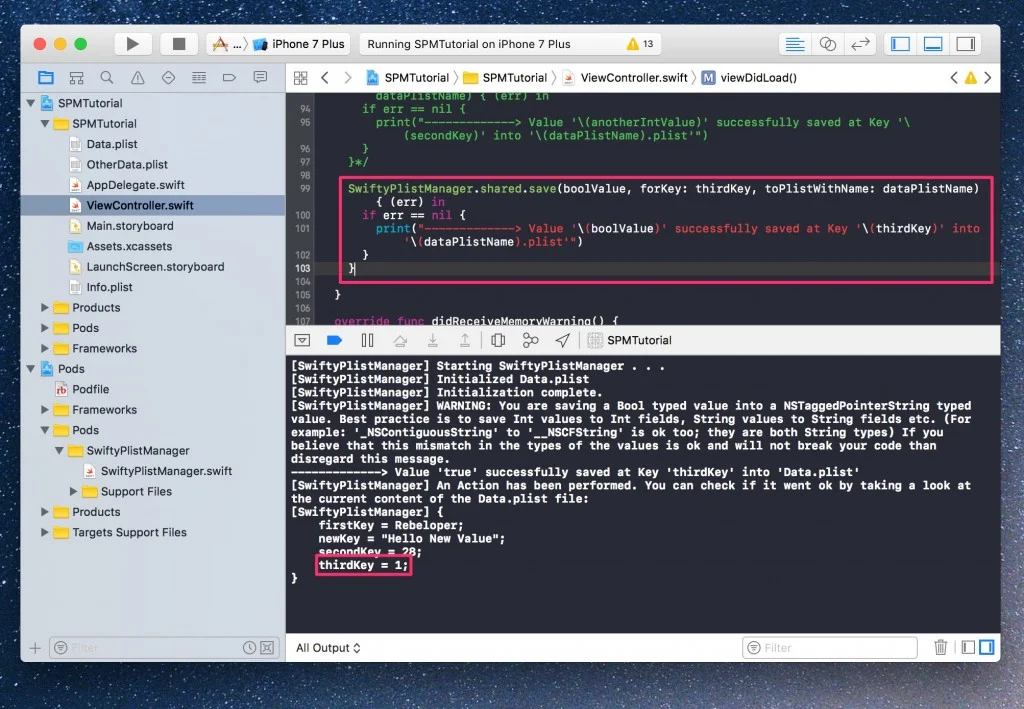The width and height of the screenshot is (1024, 709).
Task: Click the Stop button in toolbar
Action: [179, 44]
